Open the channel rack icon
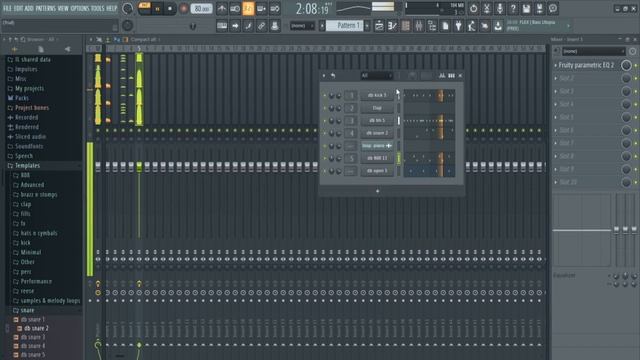Viewport: 640px width, 360px height. (405, 26)
